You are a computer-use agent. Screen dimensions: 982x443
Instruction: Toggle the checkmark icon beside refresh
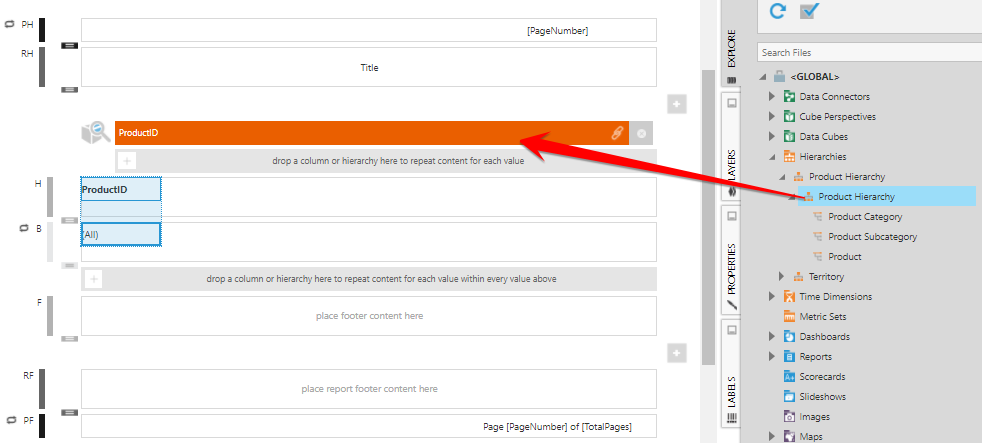(x=809, y=11)
